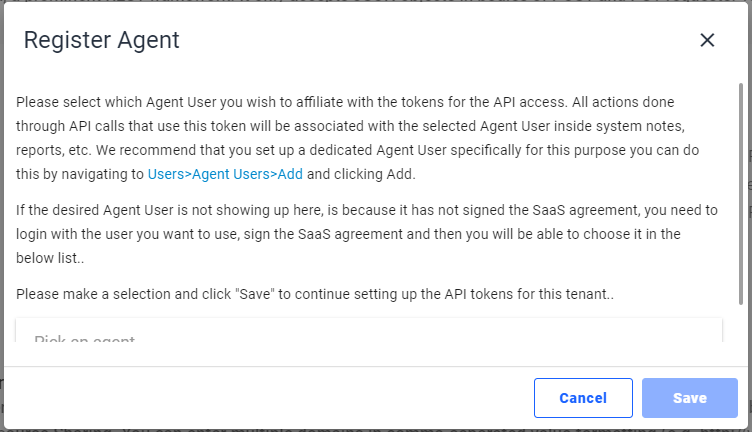Expand the Pick an agent dropdown
Viewport: 752px width, 432px height.
click(369, 330)
